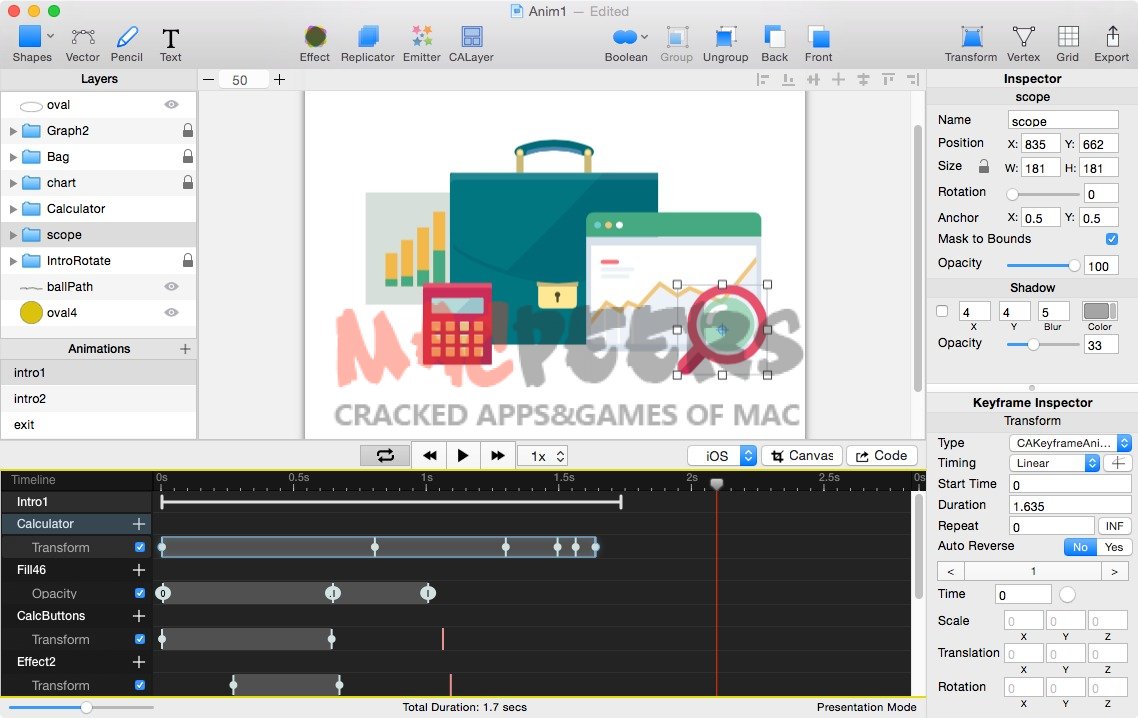This screenshot has width=1138, height=718.
Task: Enable the Shadow checkbox
Action: tap(941, 312)
